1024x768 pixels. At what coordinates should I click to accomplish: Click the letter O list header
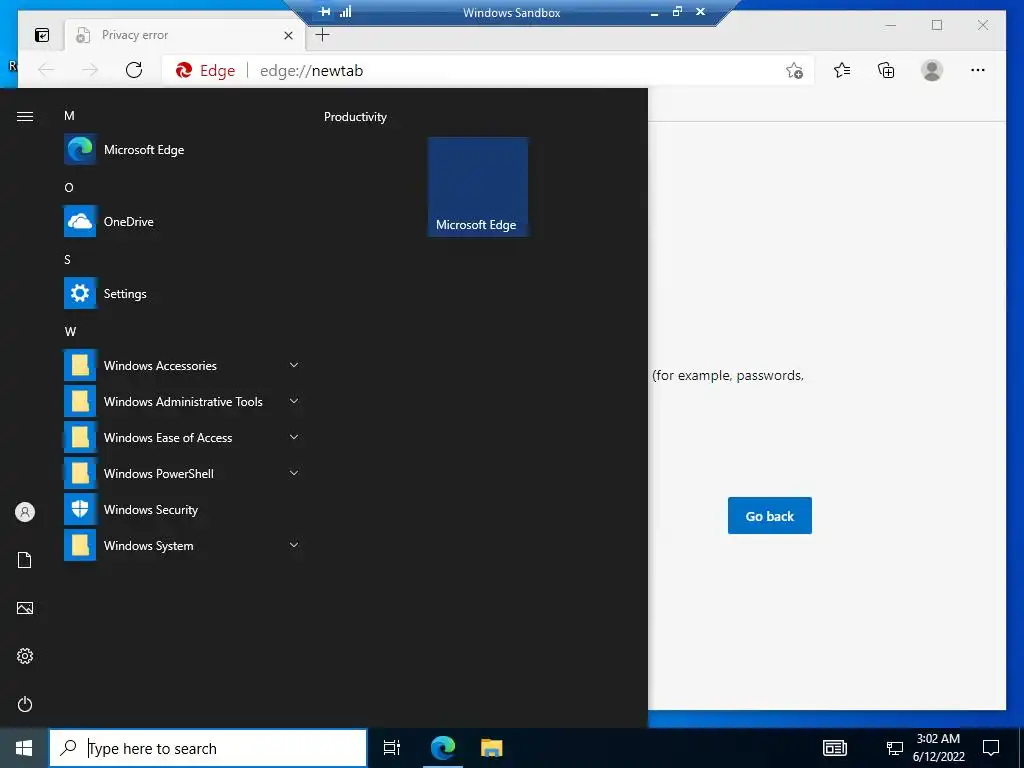[69, 187]
